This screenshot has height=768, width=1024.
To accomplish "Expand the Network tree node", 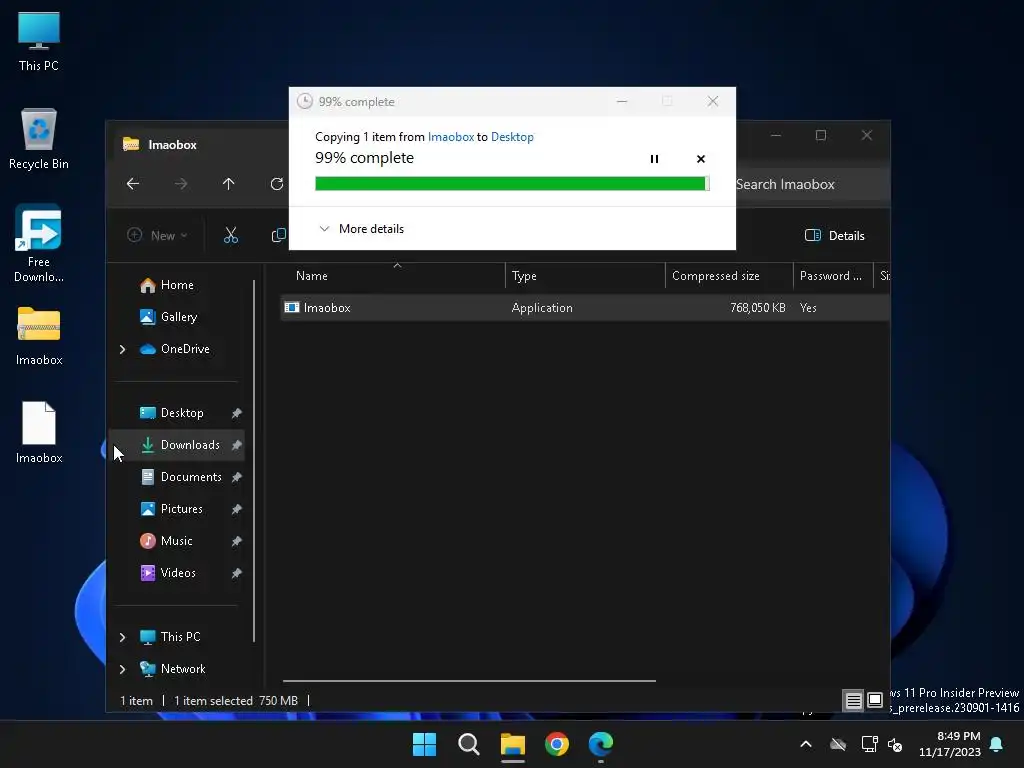I will tap(122, 669).
